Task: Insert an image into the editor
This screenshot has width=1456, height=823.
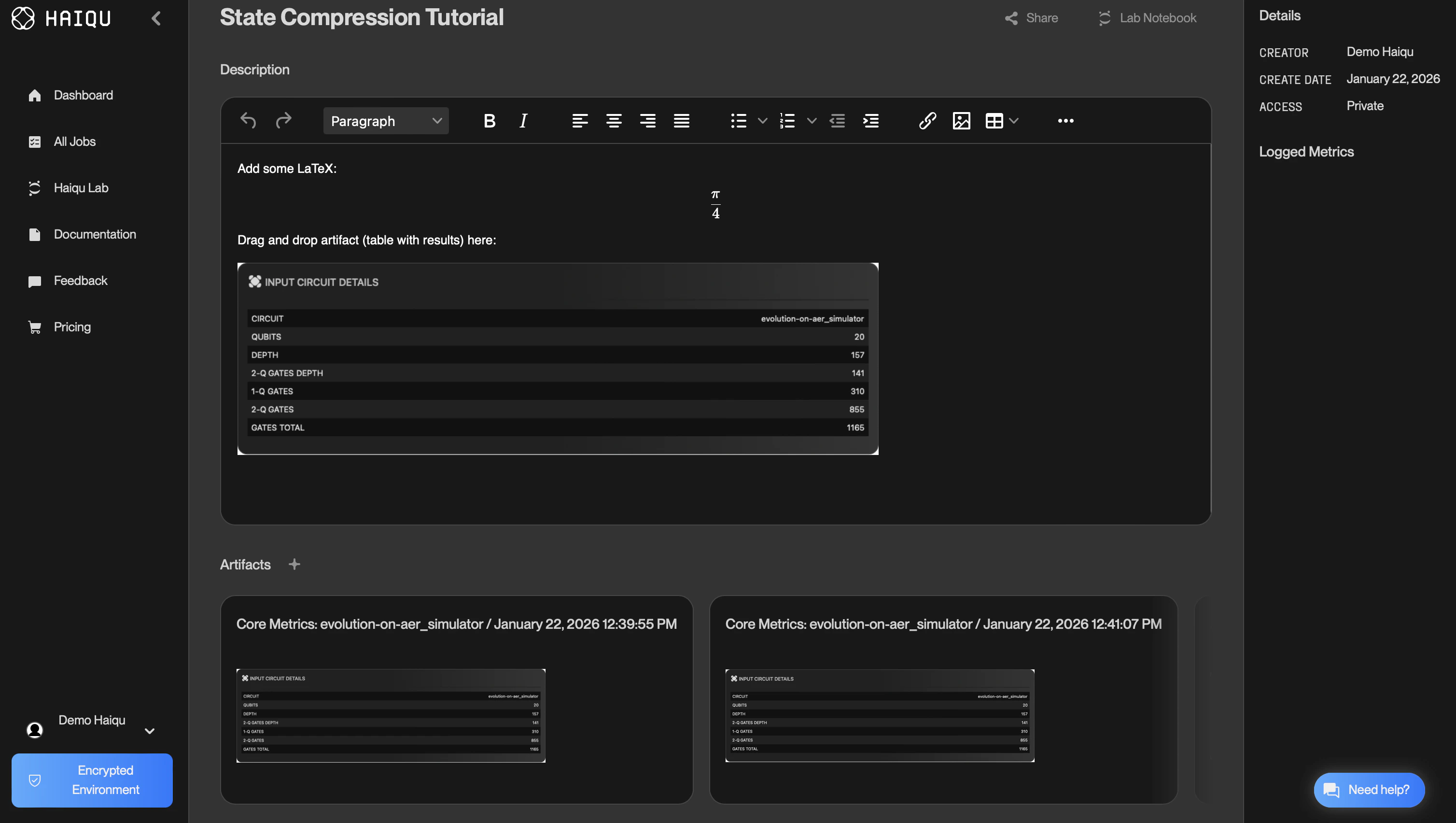Action: tap(962, 120)
